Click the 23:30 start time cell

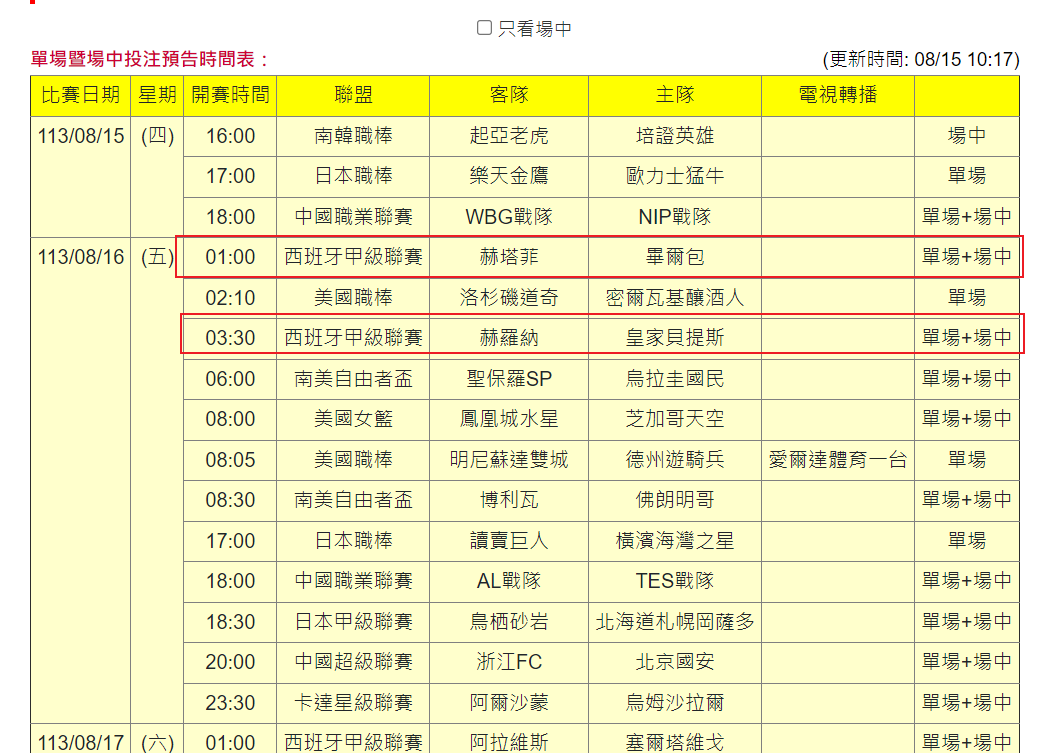click(x=230, y=703)
